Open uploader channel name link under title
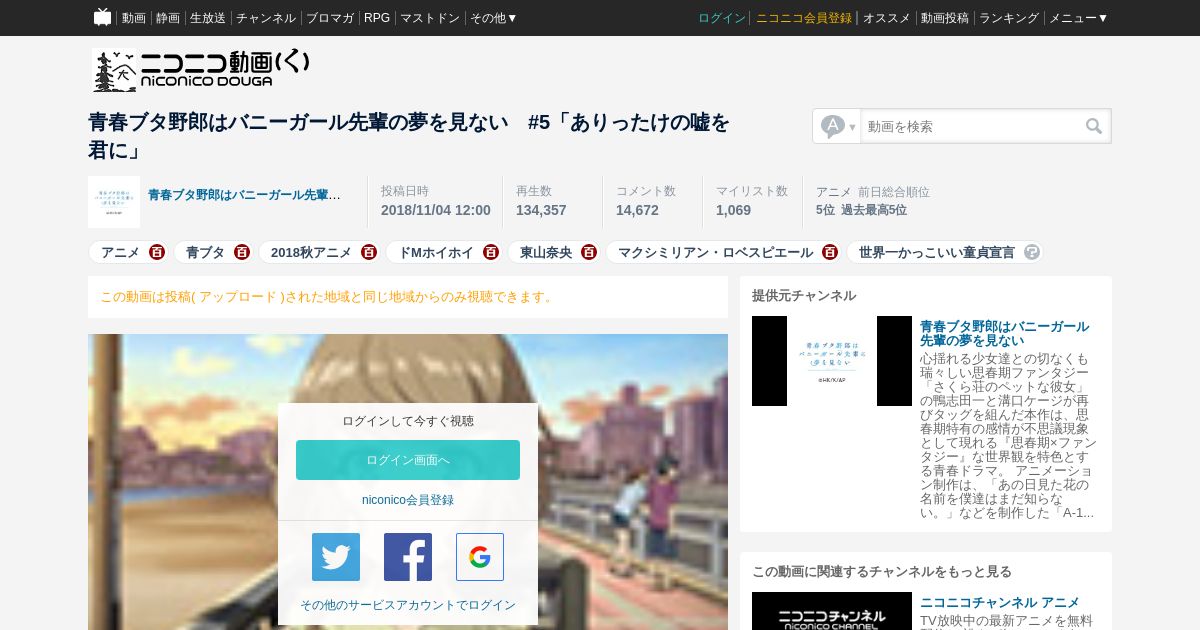This screenshot has width=1200, height=630. pyautogui.click(x=244, y=195)
